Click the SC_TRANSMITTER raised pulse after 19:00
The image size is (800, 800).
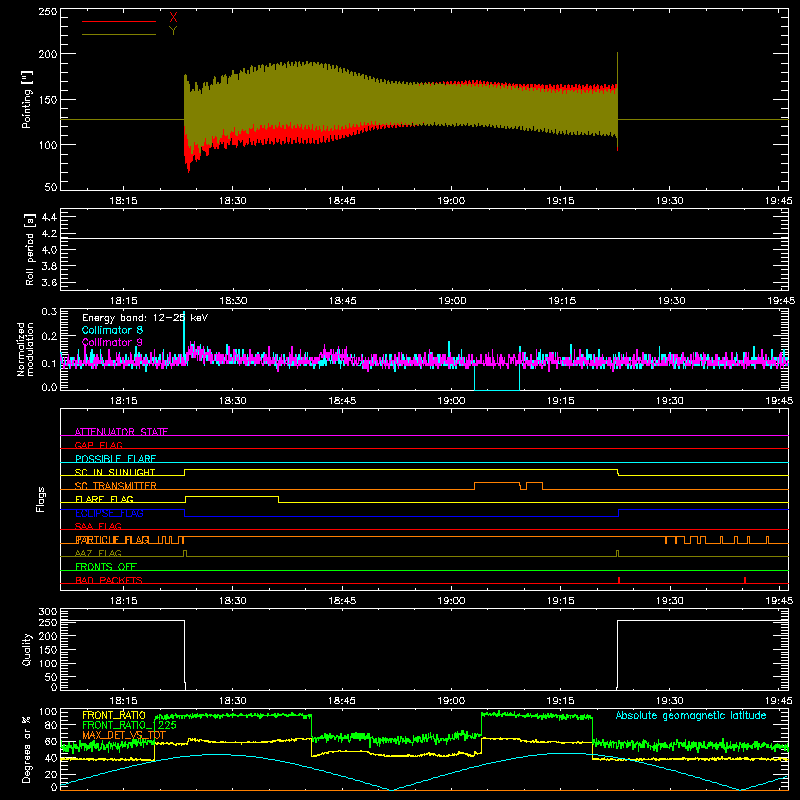[x=497, y=483]
